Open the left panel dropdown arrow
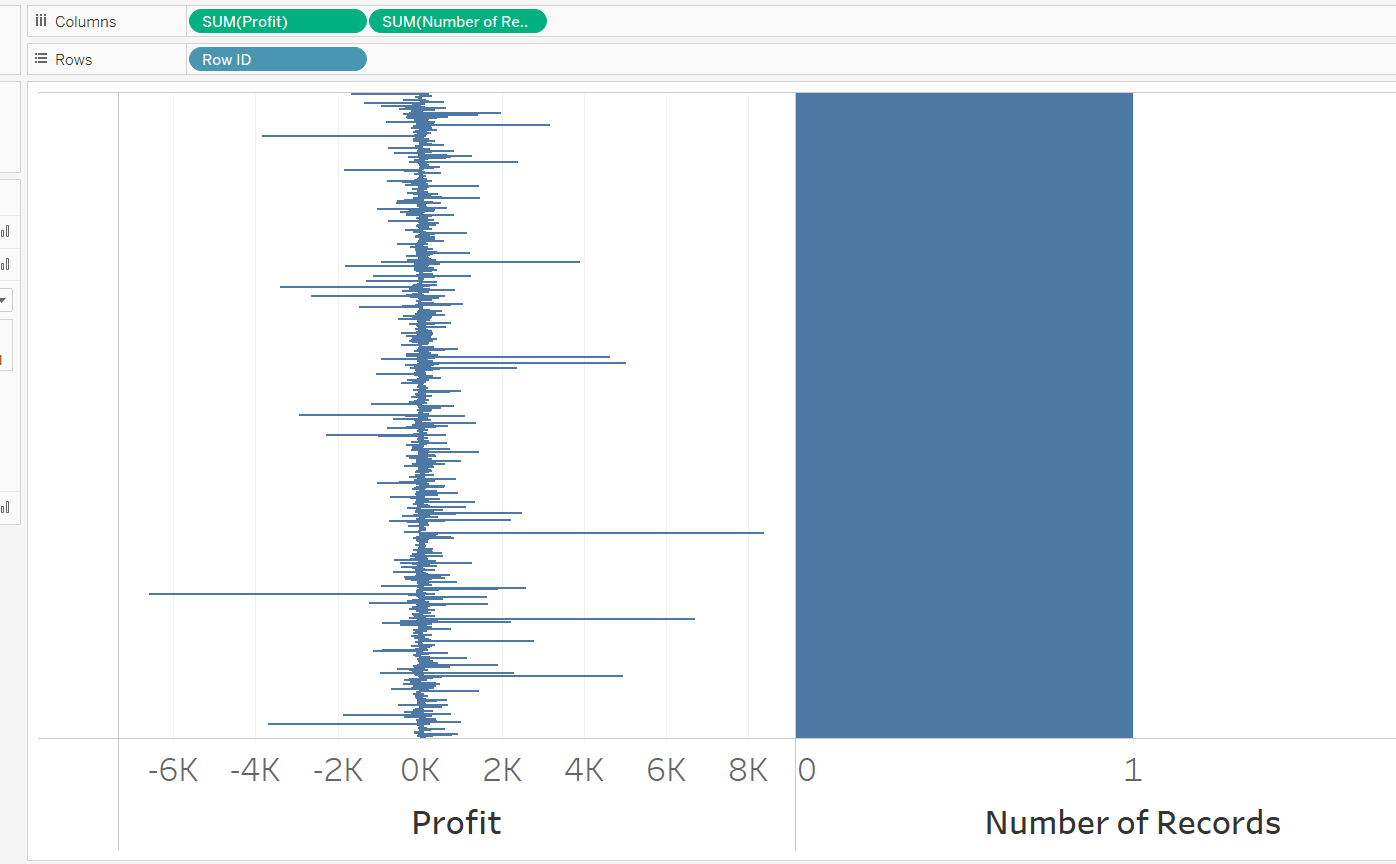The width and height of the screenshot is (1396, 864). [x=5, y=299]
